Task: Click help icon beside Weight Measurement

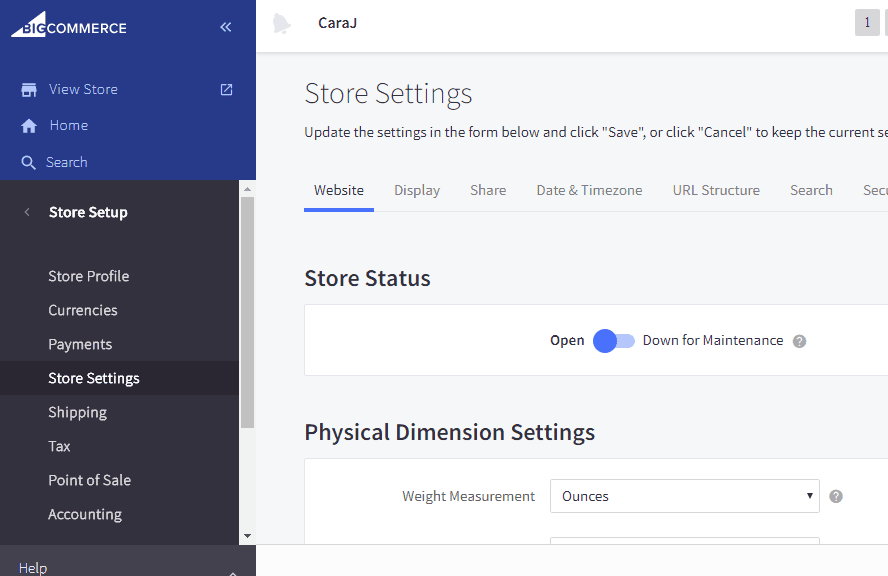Action: (836, 496)
